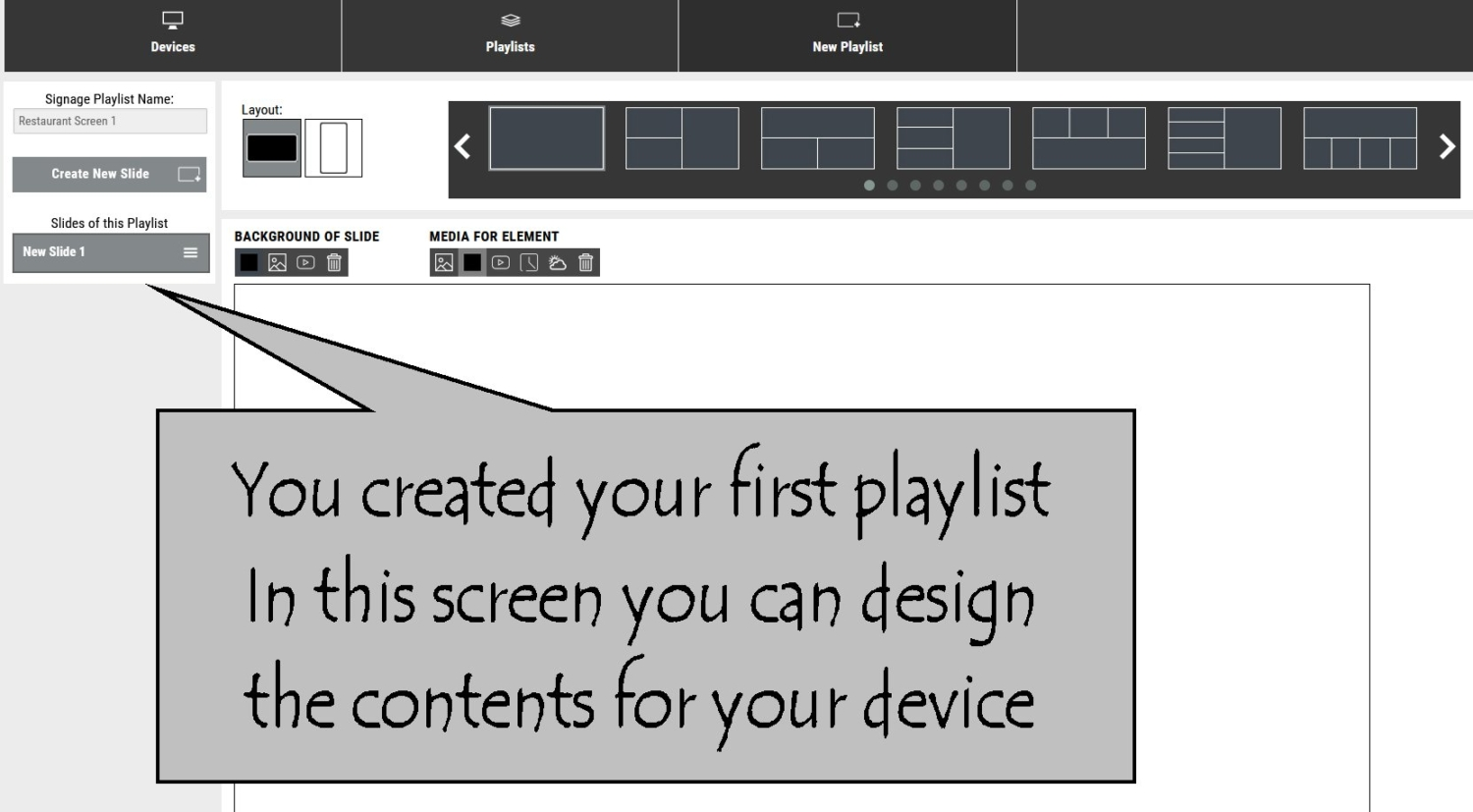Viewport: 1473px width, 812px height.
Task: Pick the black color swatch under Media for Element
Action: [472, 263]
